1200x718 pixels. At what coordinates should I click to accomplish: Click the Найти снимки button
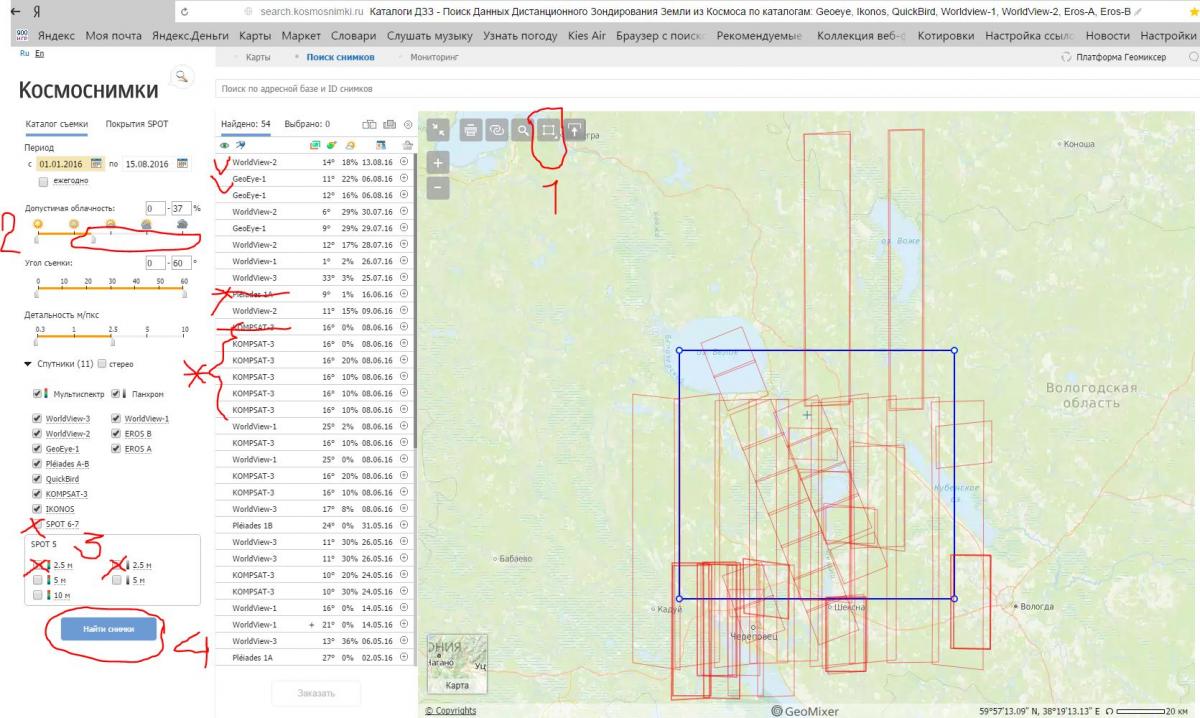click(109, 629)
